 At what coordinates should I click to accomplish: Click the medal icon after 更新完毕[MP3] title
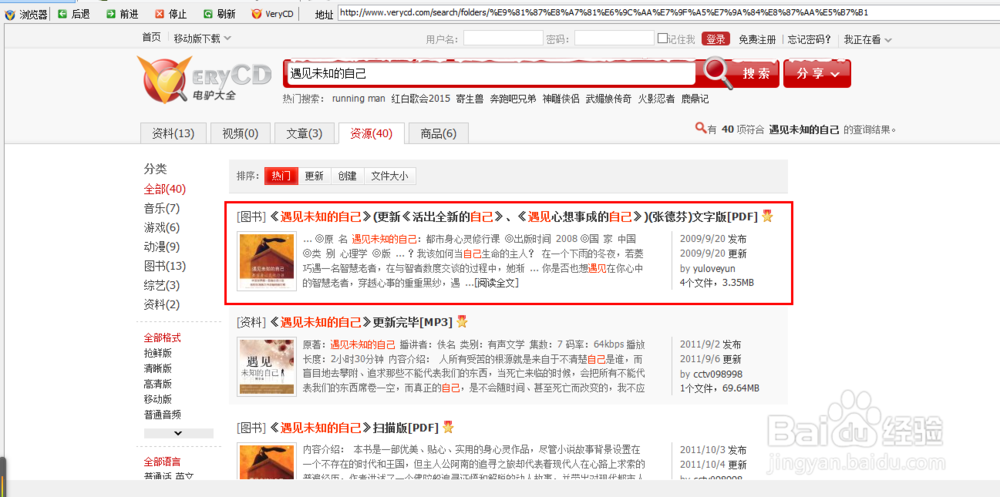point(462,321)
